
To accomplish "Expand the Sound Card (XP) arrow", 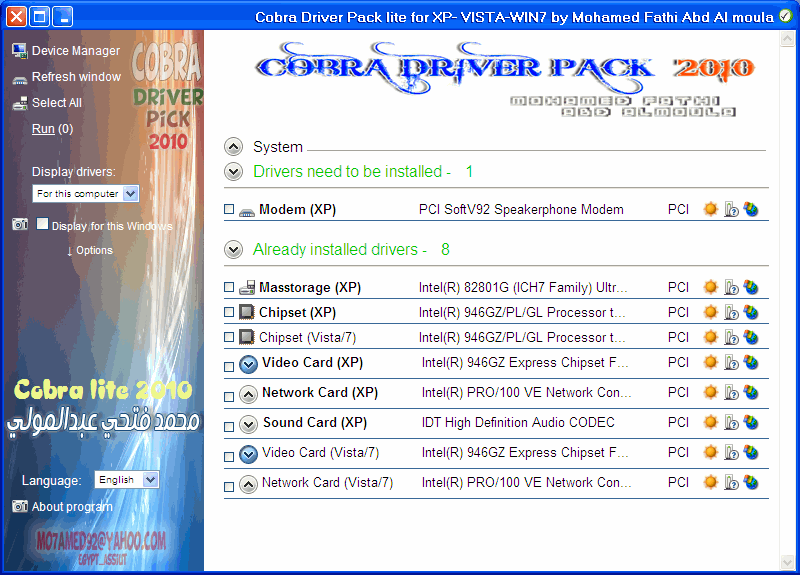I will [248, 424].
